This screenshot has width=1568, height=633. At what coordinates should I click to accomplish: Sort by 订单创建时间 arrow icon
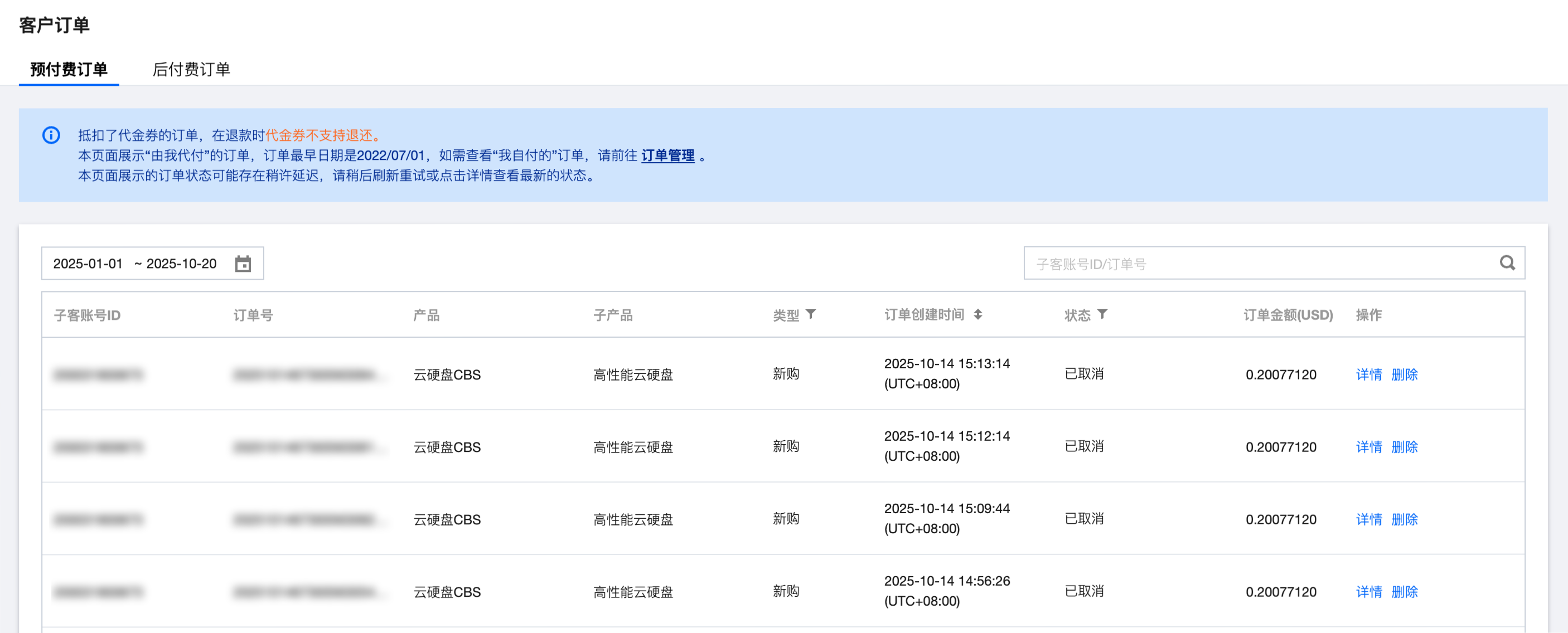977,314
